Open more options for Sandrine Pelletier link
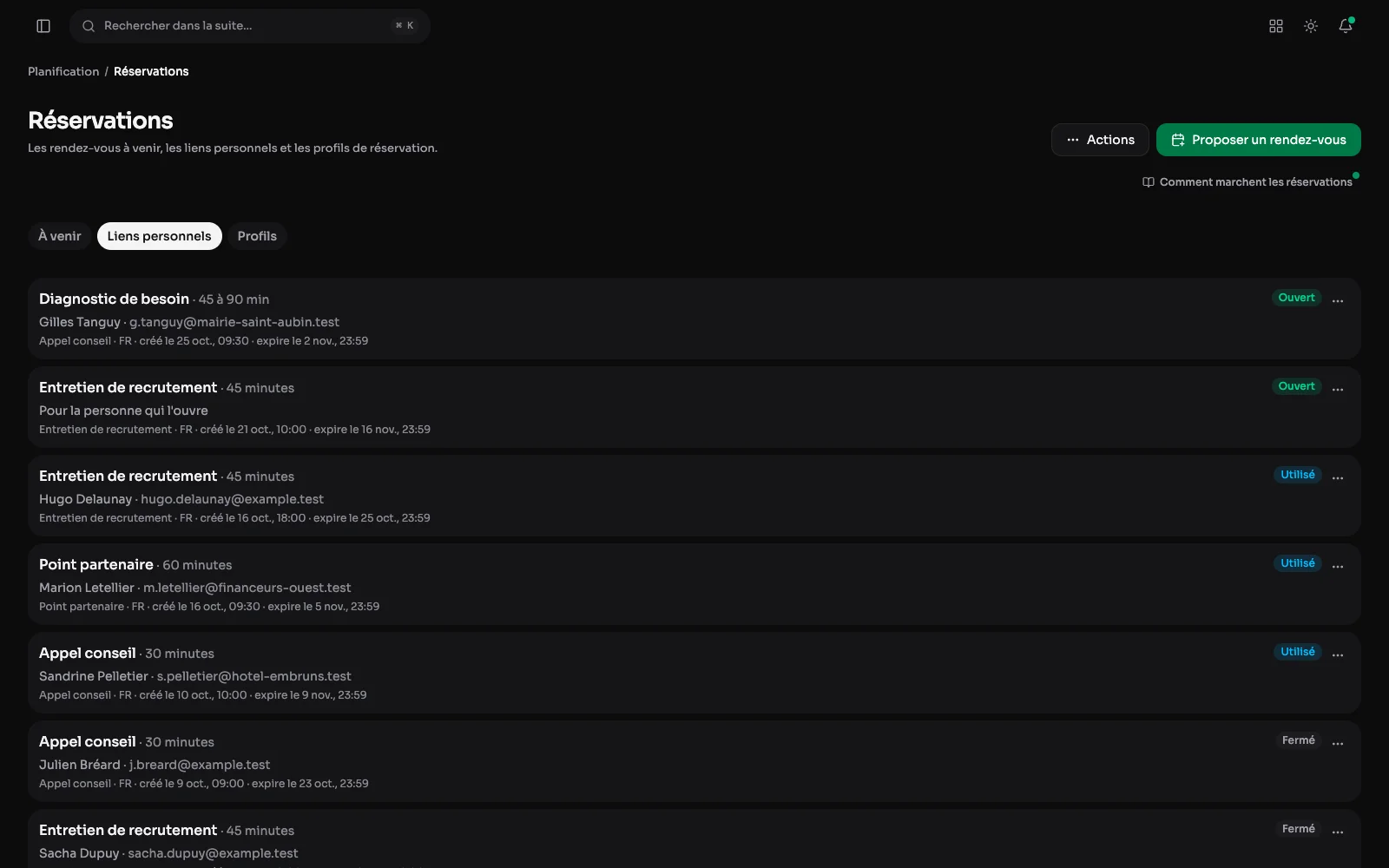 click(1338, 654)
